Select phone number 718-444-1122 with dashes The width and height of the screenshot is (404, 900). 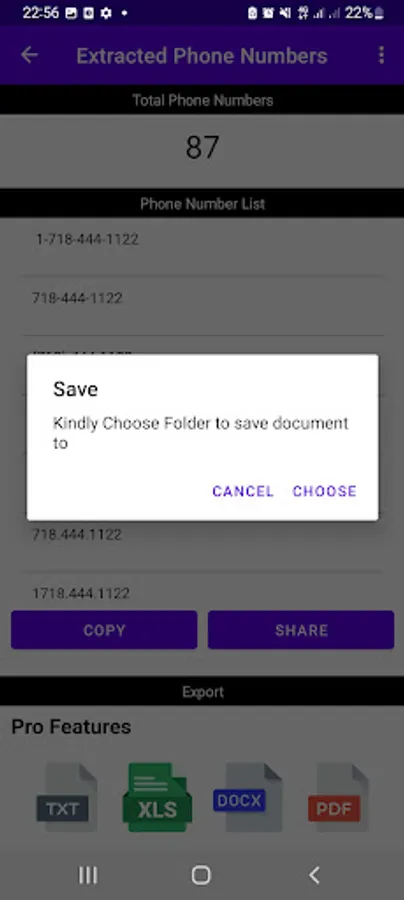202,298
